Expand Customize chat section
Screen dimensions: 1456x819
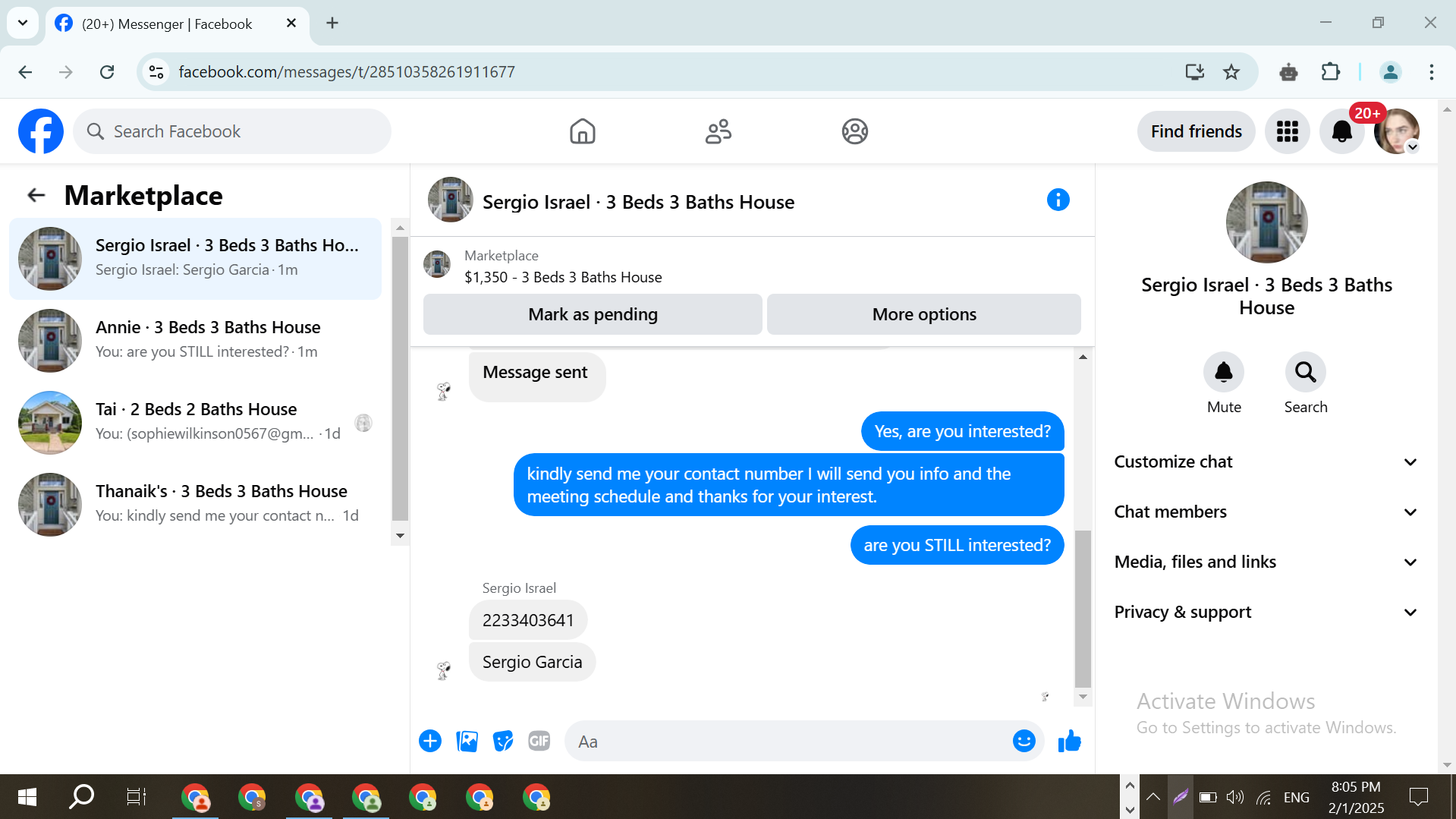(x=1266, y=461)
